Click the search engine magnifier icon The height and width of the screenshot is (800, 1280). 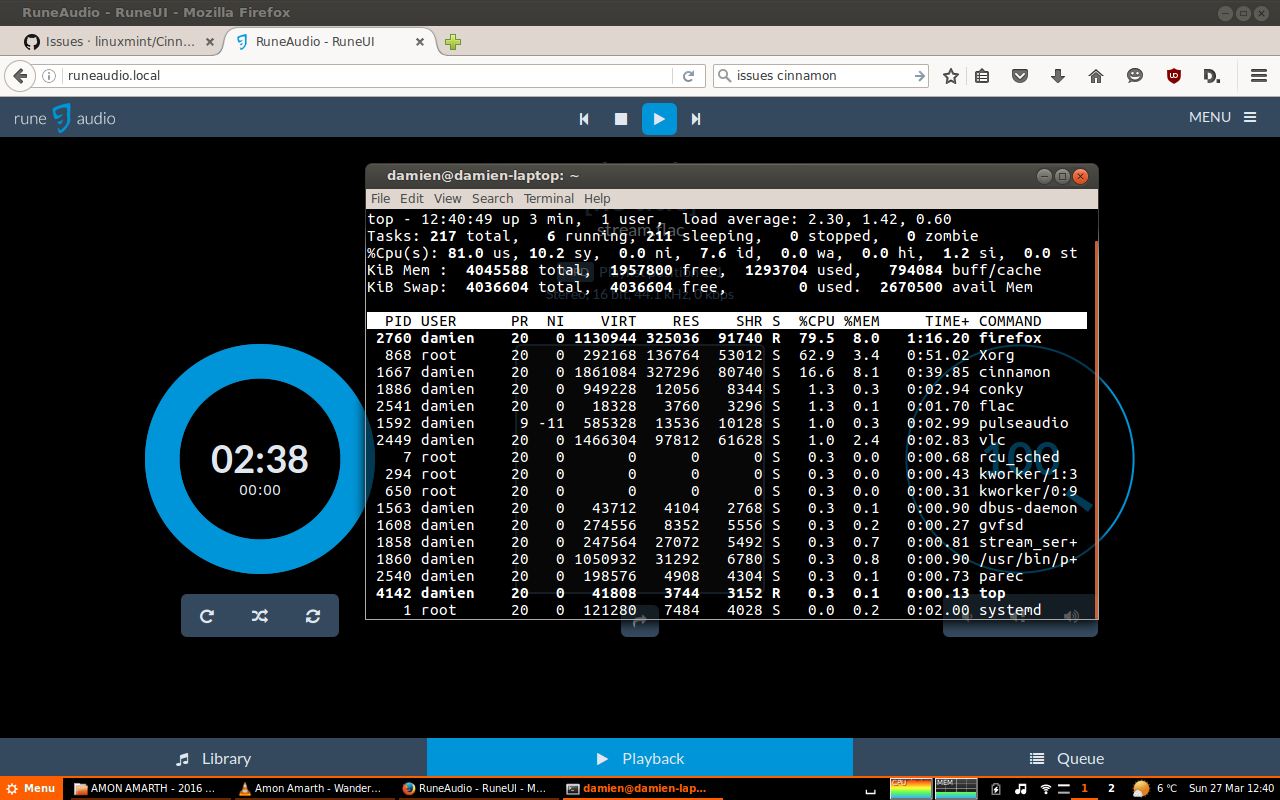[x=724, y=76]
